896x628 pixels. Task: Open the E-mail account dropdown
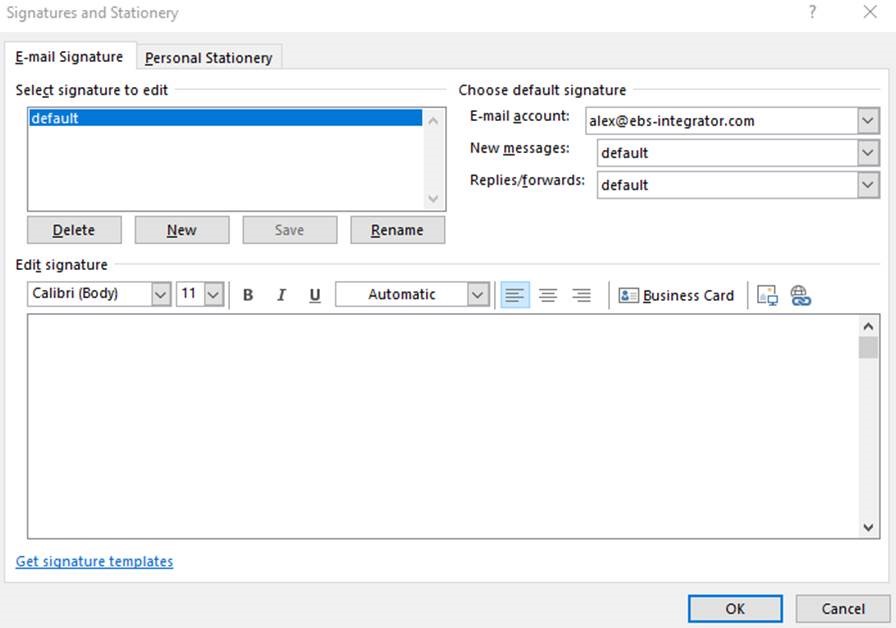(x=867, y=121)
